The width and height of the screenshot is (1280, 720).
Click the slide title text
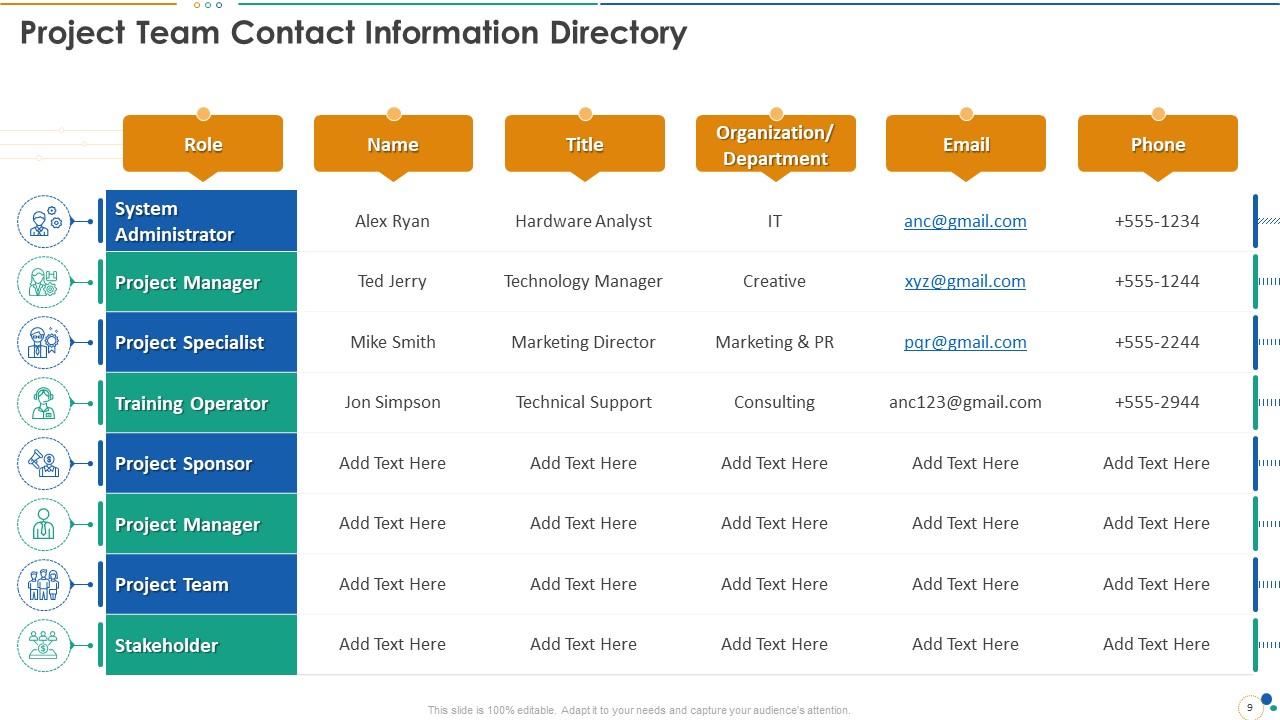(353, 33)
